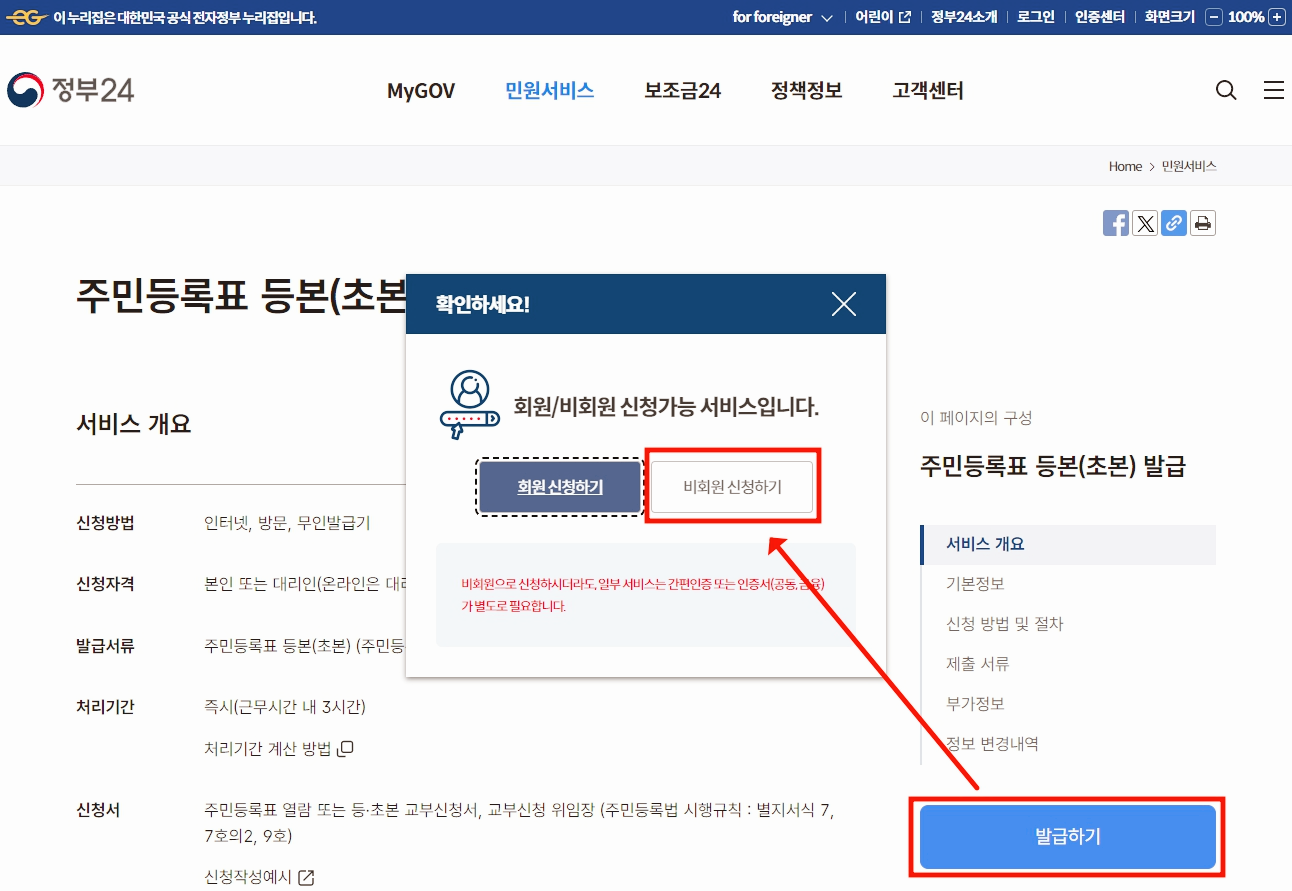The height and width of the screenshot is (891, 1292).
Task: Open the 처리기간 계산 방법 link
Action: click(x=279, y=749)
